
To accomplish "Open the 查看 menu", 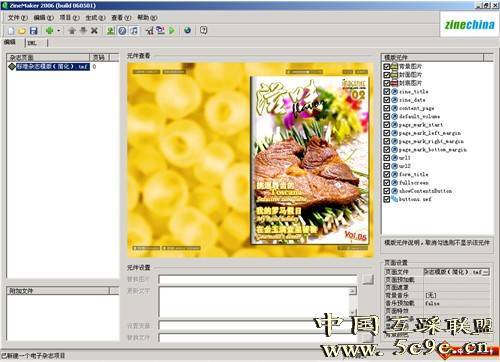I will [121, 17].
